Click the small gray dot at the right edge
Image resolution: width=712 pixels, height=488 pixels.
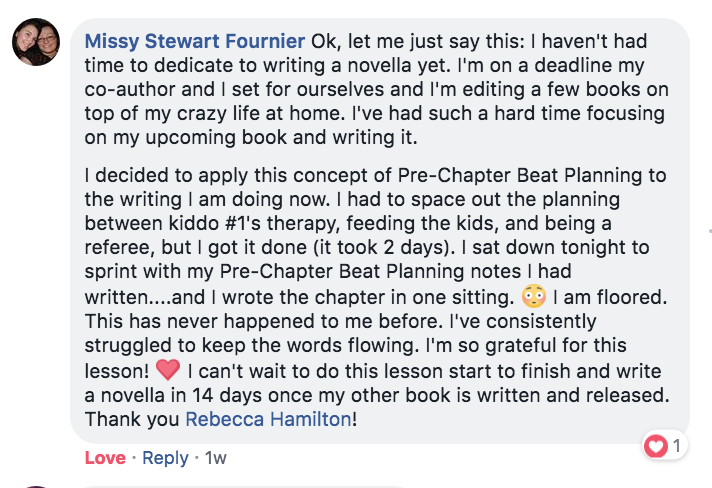click(x=710, y=231)
